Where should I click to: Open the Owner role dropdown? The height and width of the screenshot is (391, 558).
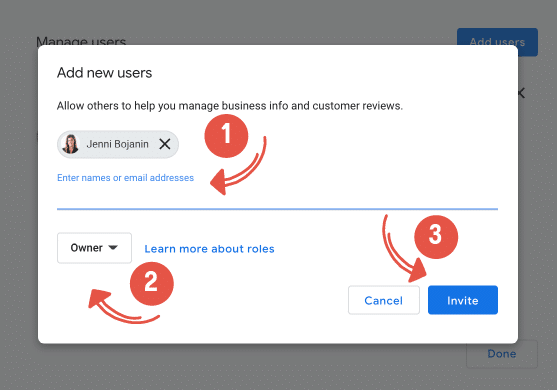click(94, 248)
